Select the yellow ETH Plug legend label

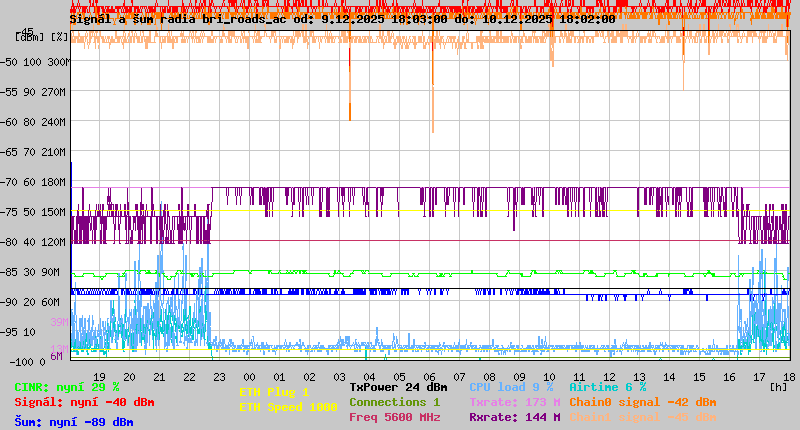[274, 392]
